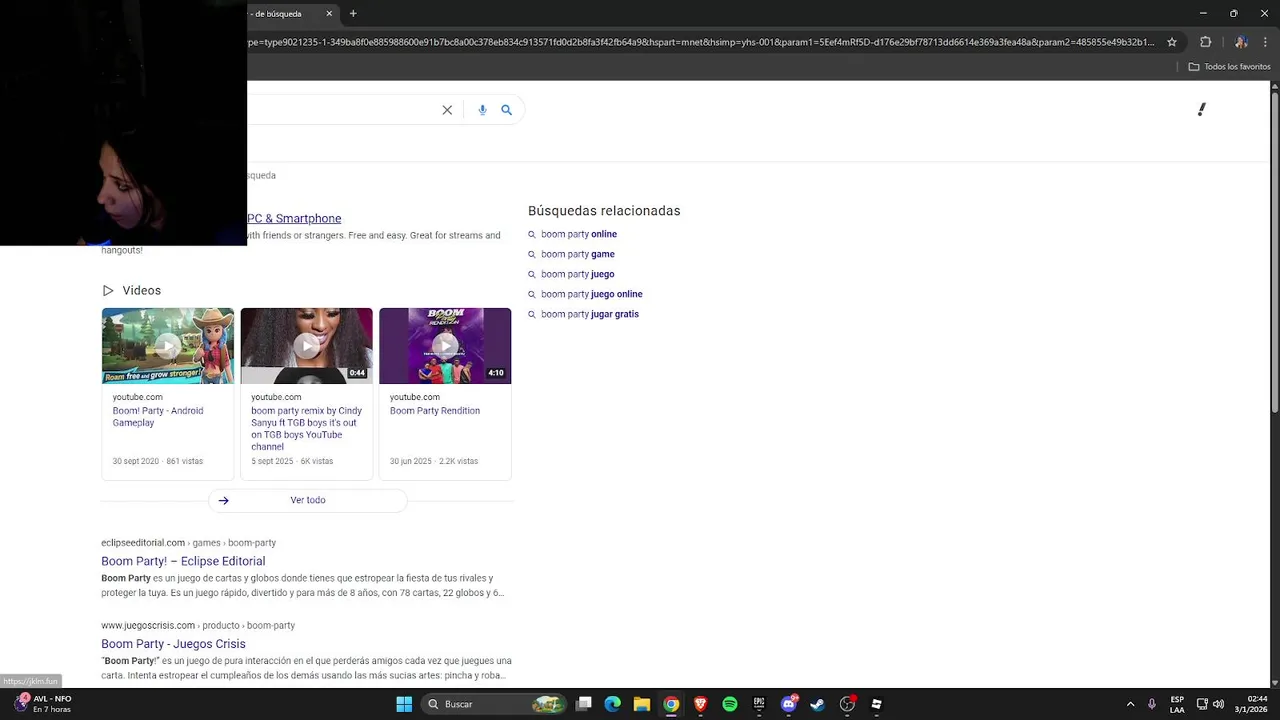
Task: Click the browser address bar URL
Action: [x=700, y=42]
